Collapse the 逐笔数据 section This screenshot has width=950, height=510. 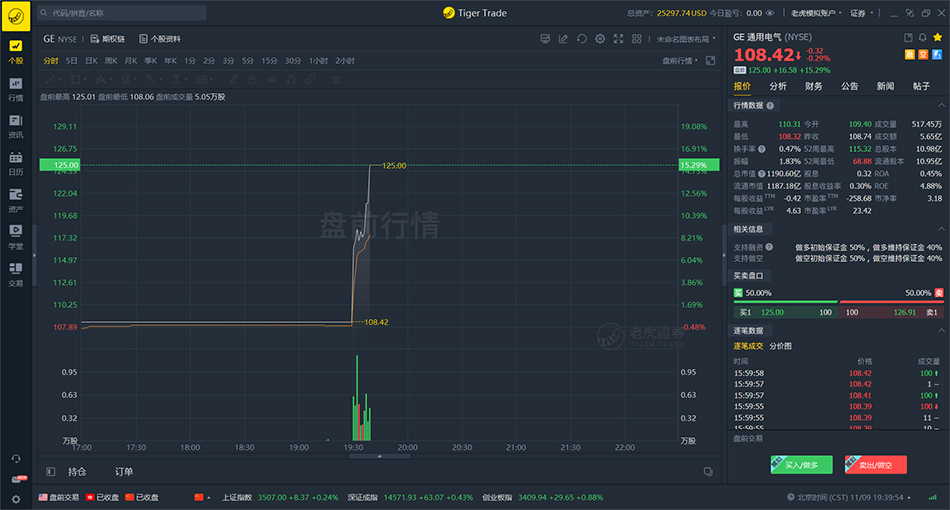click(941, 331)
